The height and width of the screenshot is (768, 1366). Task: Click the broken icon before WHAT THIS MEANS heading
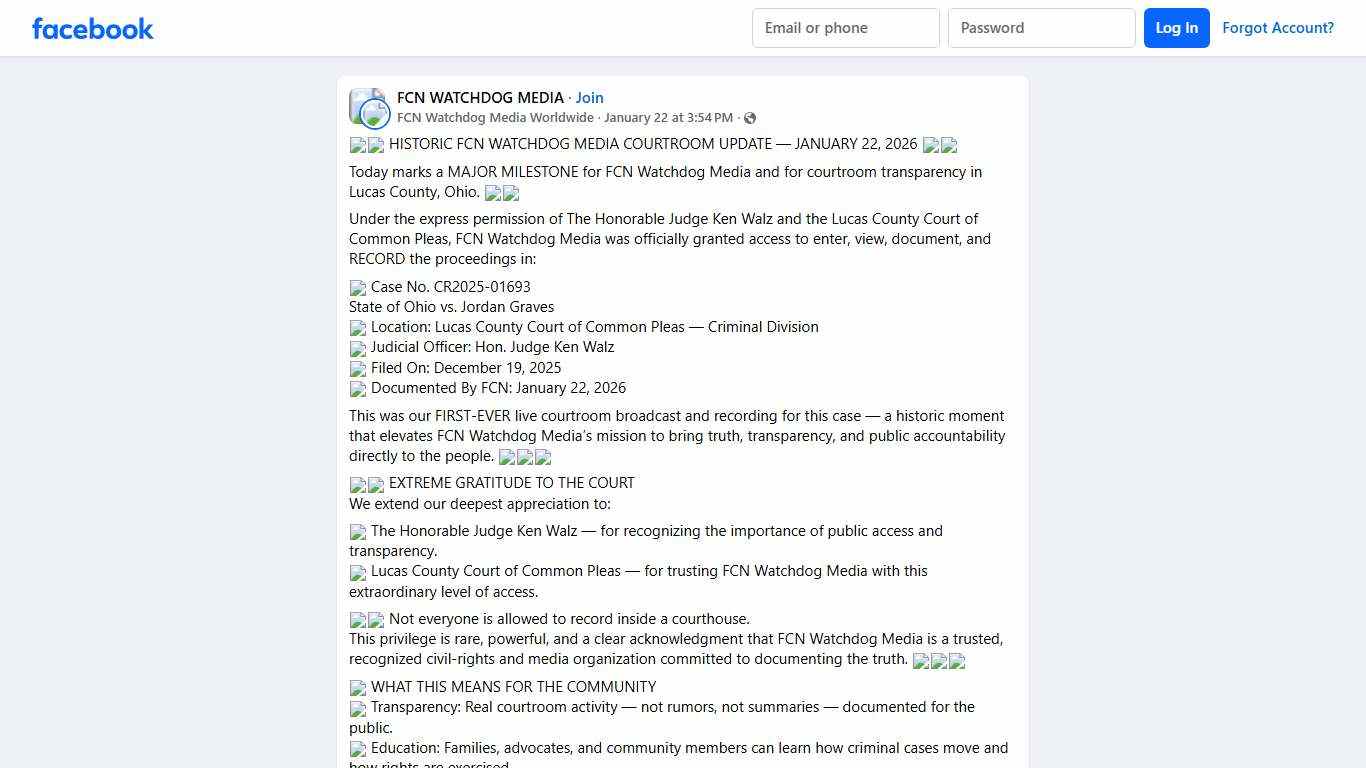(358, 688)
